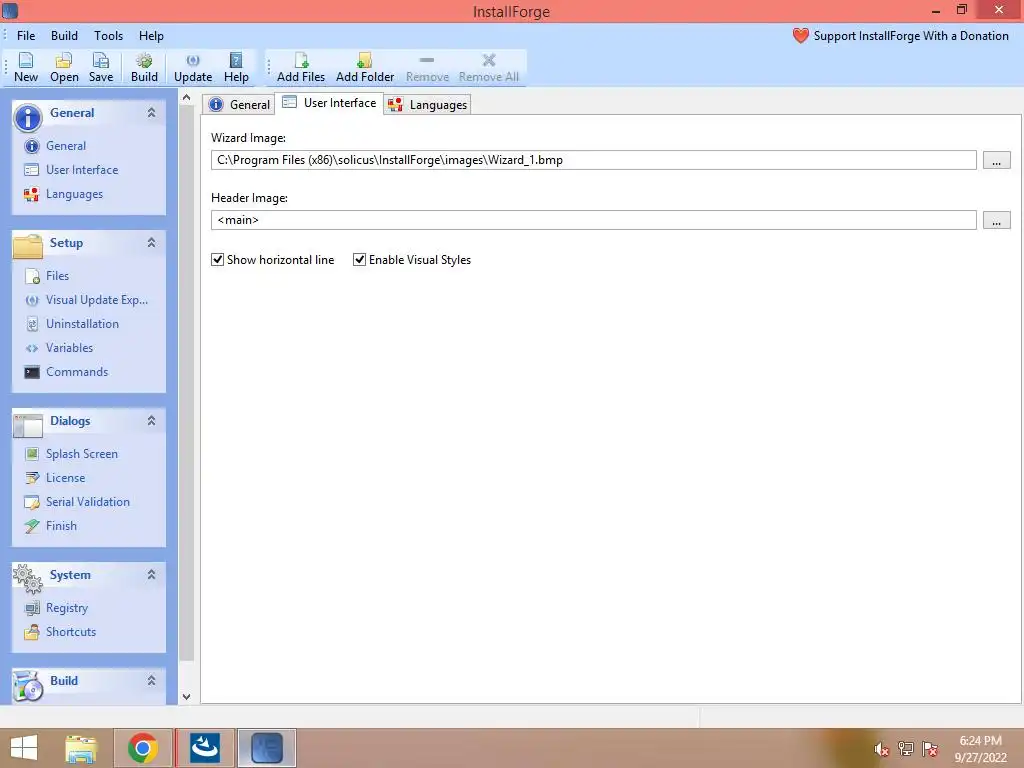Screen dimensions: 1024x768
Task: Collapse the Dialogs sidebar group
Action: pos(152,421)
